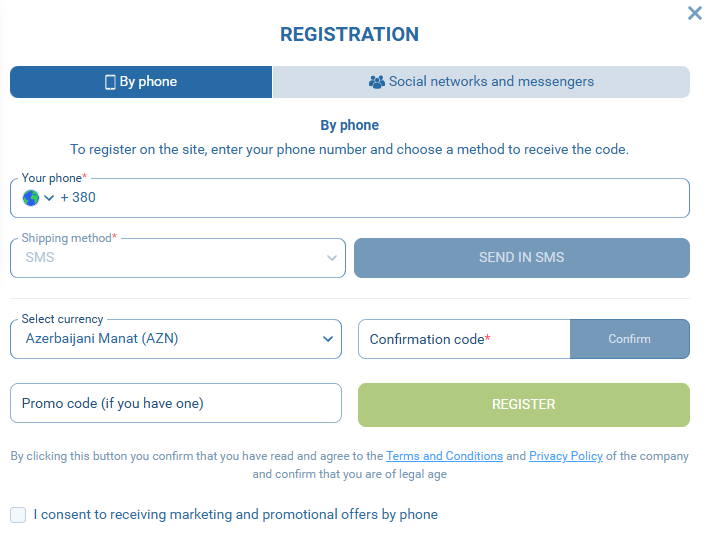This screenshot has width=707, height=547.
Task: Open the Privacy Policy link
Action: (566, 456)
